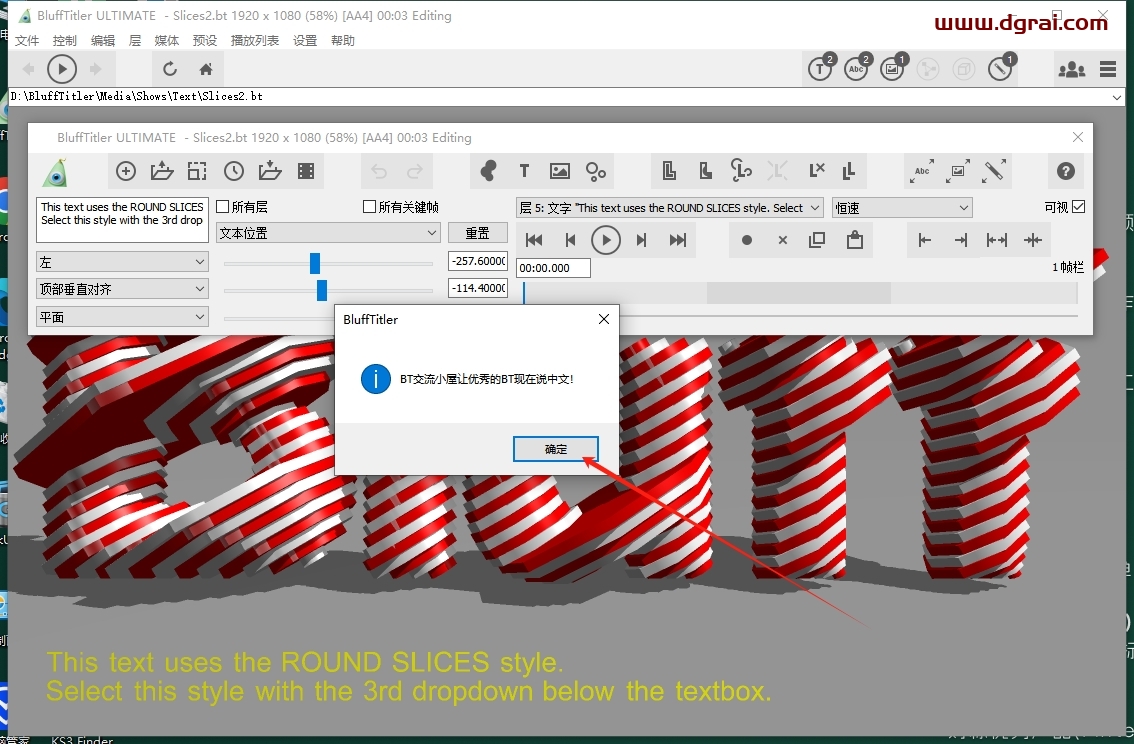Click the change effect wand arrows icon
This screenshot has height=744, width=1134.
click(994, 171)
